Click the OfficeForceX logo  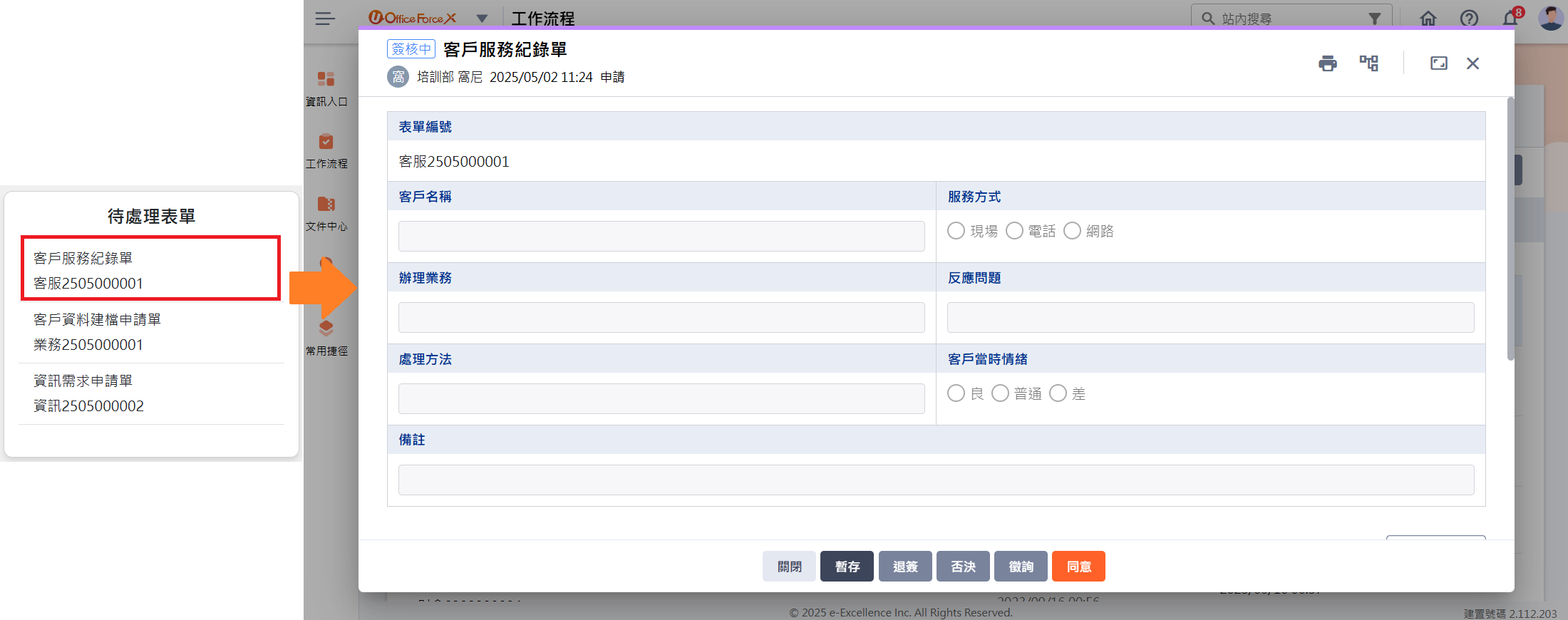pos(412,18)
